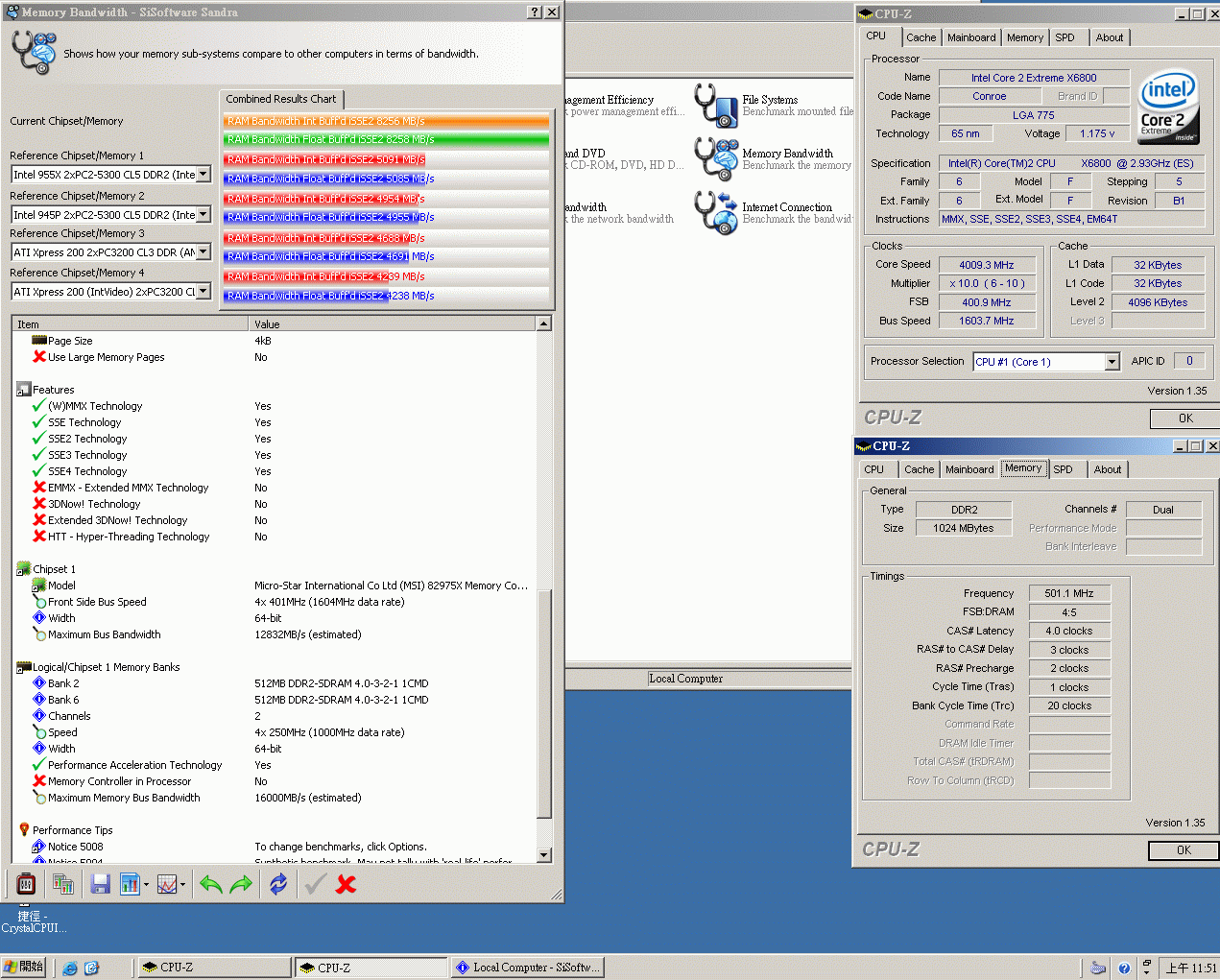
Task: Click the copy charts icon in Sandra's toolbar
Action: coord(63,884)
